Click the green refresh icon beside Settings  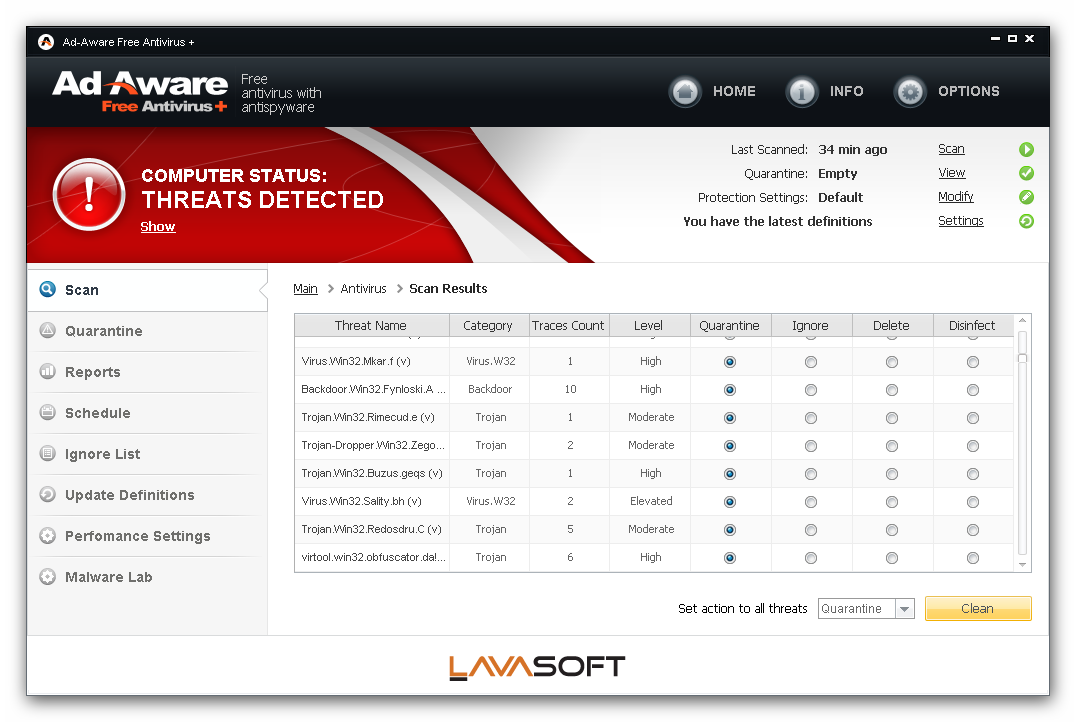pyautogui.click(x=1026, y=222)
